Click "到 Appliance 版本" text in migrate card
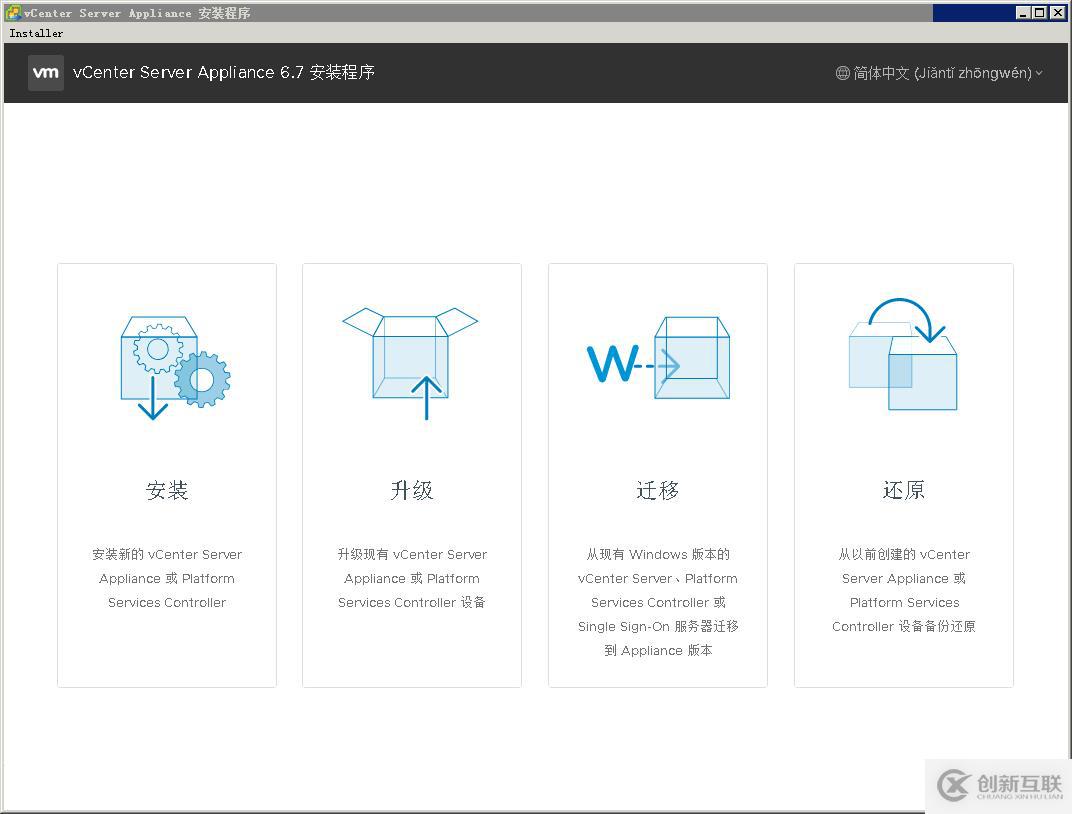 [x=658, y=650]
